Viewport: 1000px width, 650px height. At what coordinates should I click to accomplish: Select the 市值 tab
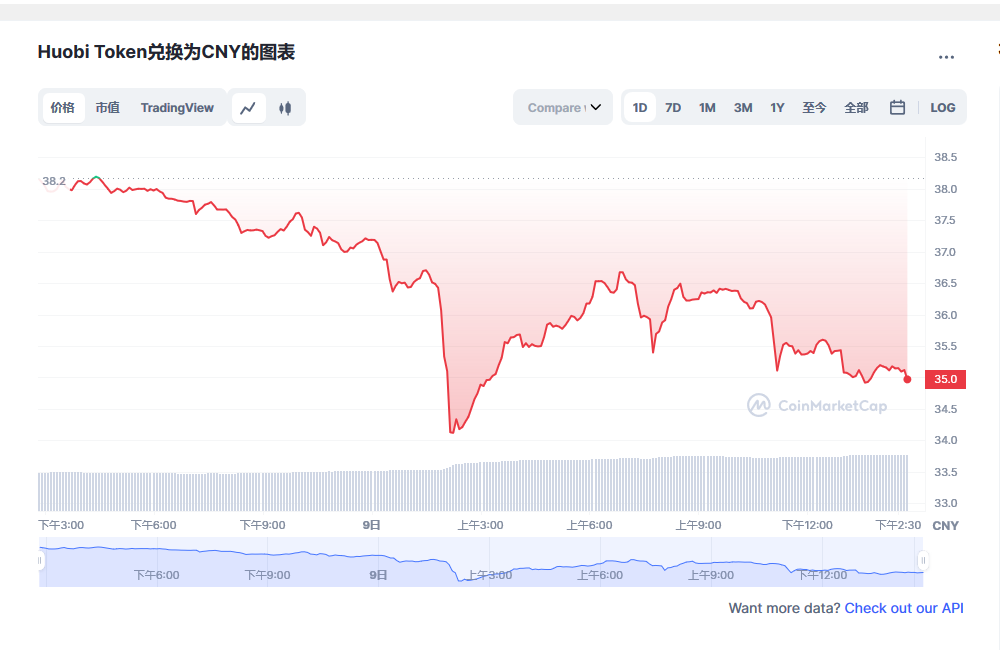(107, 107)
